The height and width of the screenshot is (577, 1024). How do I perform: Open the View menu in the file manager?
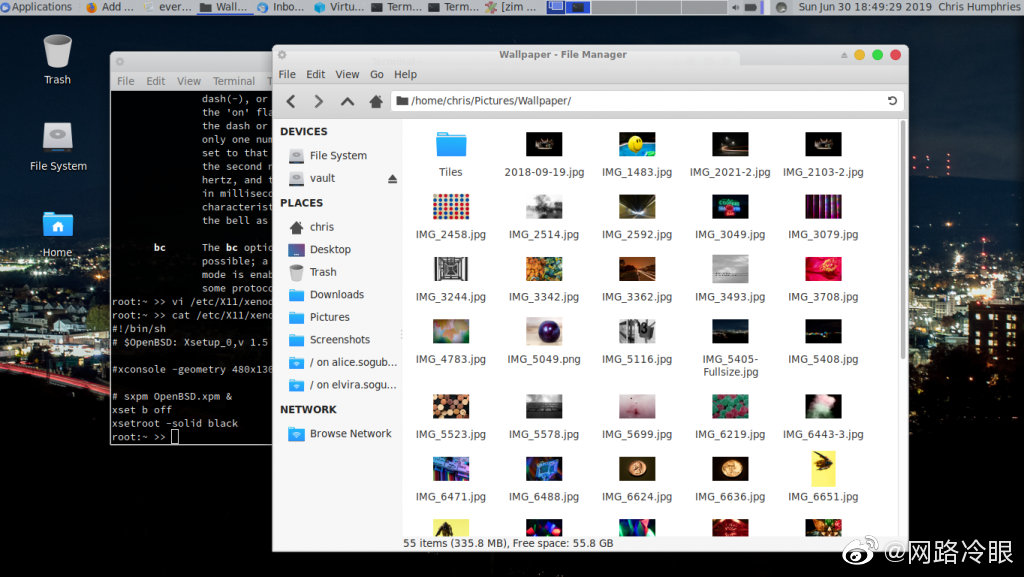point(347,74)
